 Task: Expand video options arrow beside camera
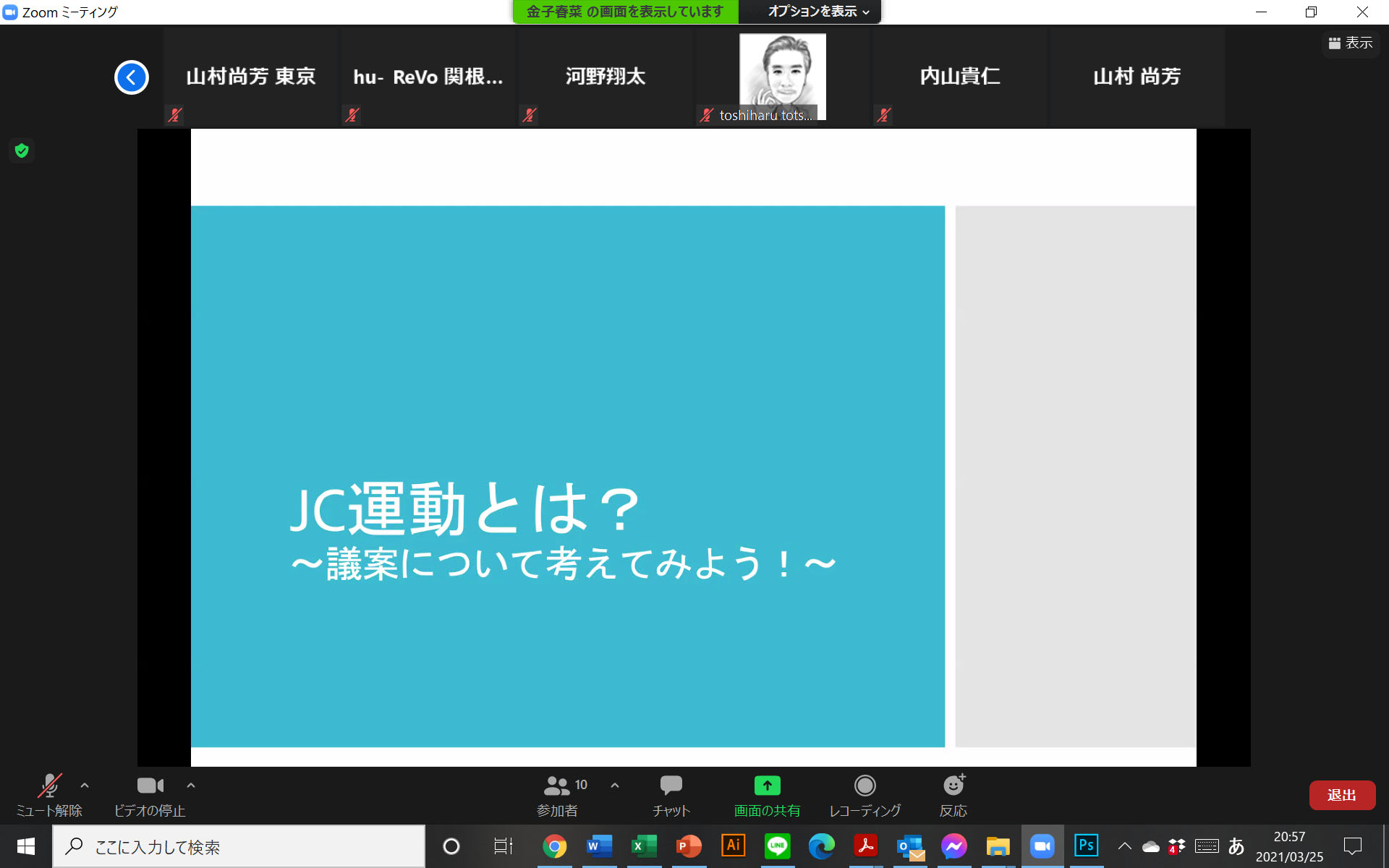191,785
